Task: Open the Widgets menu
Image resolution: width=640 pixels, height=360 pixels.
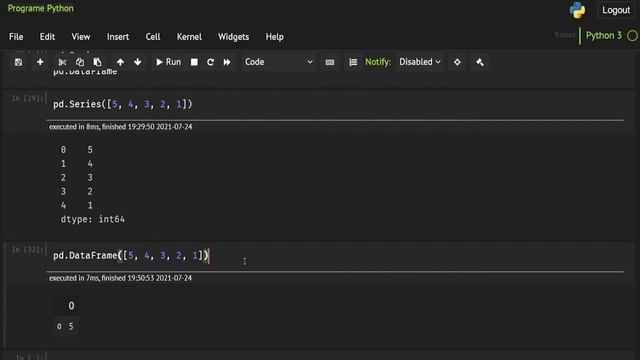Action: coord(233,37)
